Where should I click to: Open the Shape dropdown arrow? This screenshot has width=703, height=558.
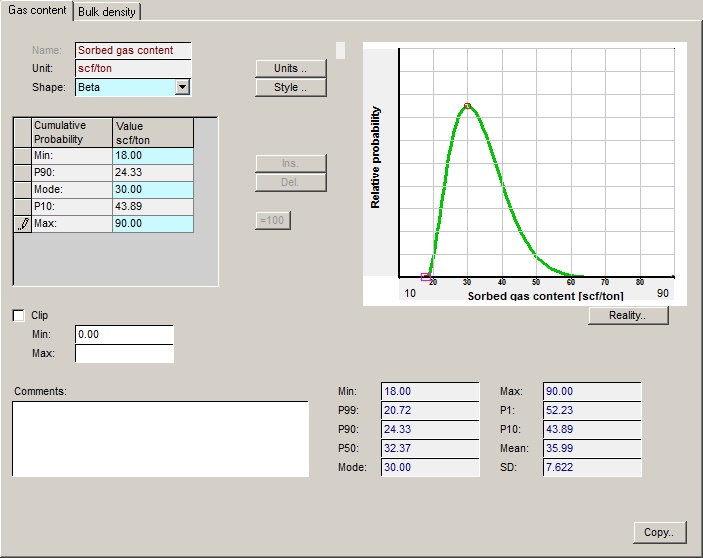point(181,87)
